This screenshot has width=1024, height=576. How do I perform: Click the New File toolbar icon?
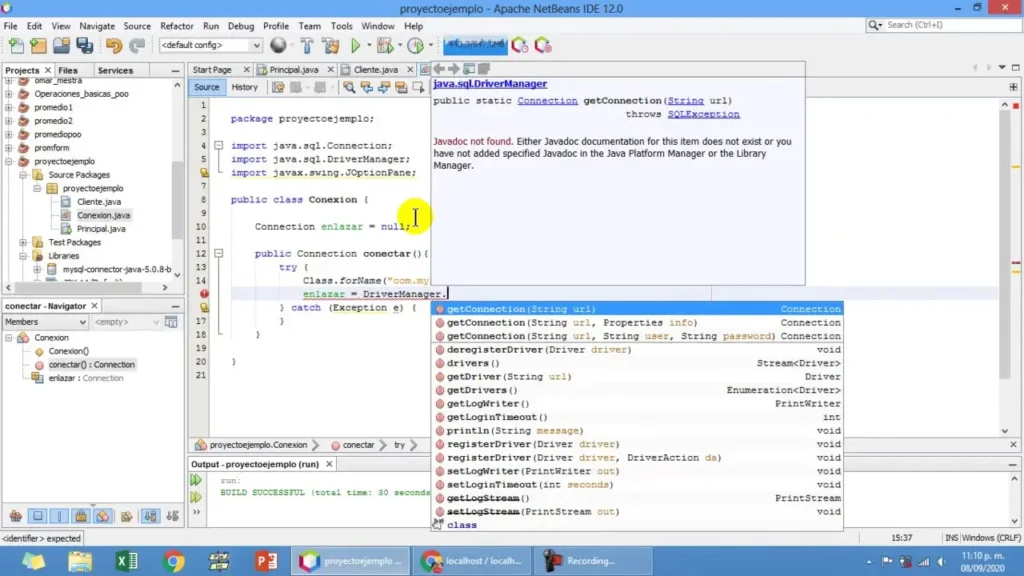coord(16,45)
